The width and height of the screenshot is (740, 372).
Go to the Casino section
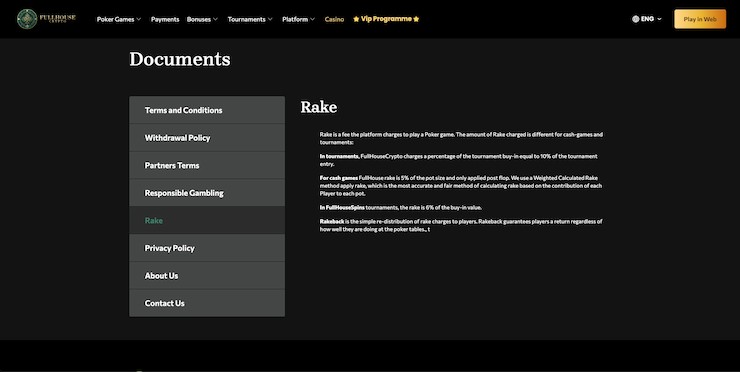coord(334,19)
